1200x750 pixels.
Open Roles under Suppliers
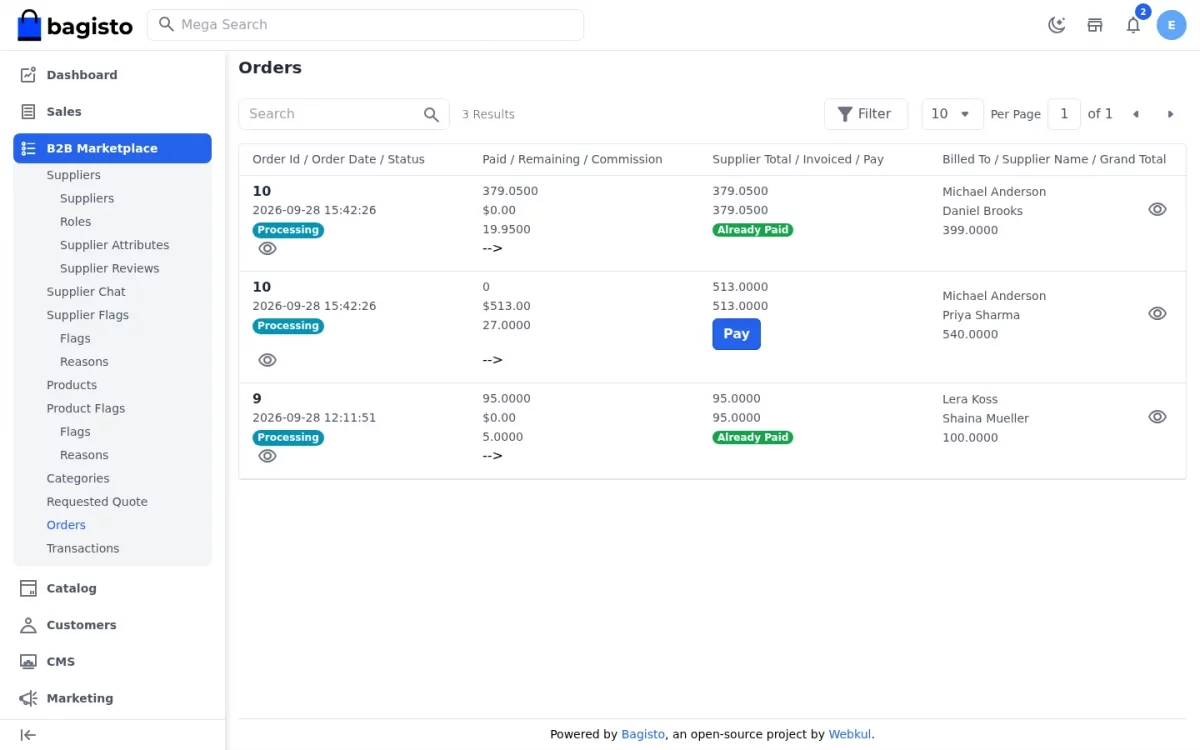(x=75, y=222)
